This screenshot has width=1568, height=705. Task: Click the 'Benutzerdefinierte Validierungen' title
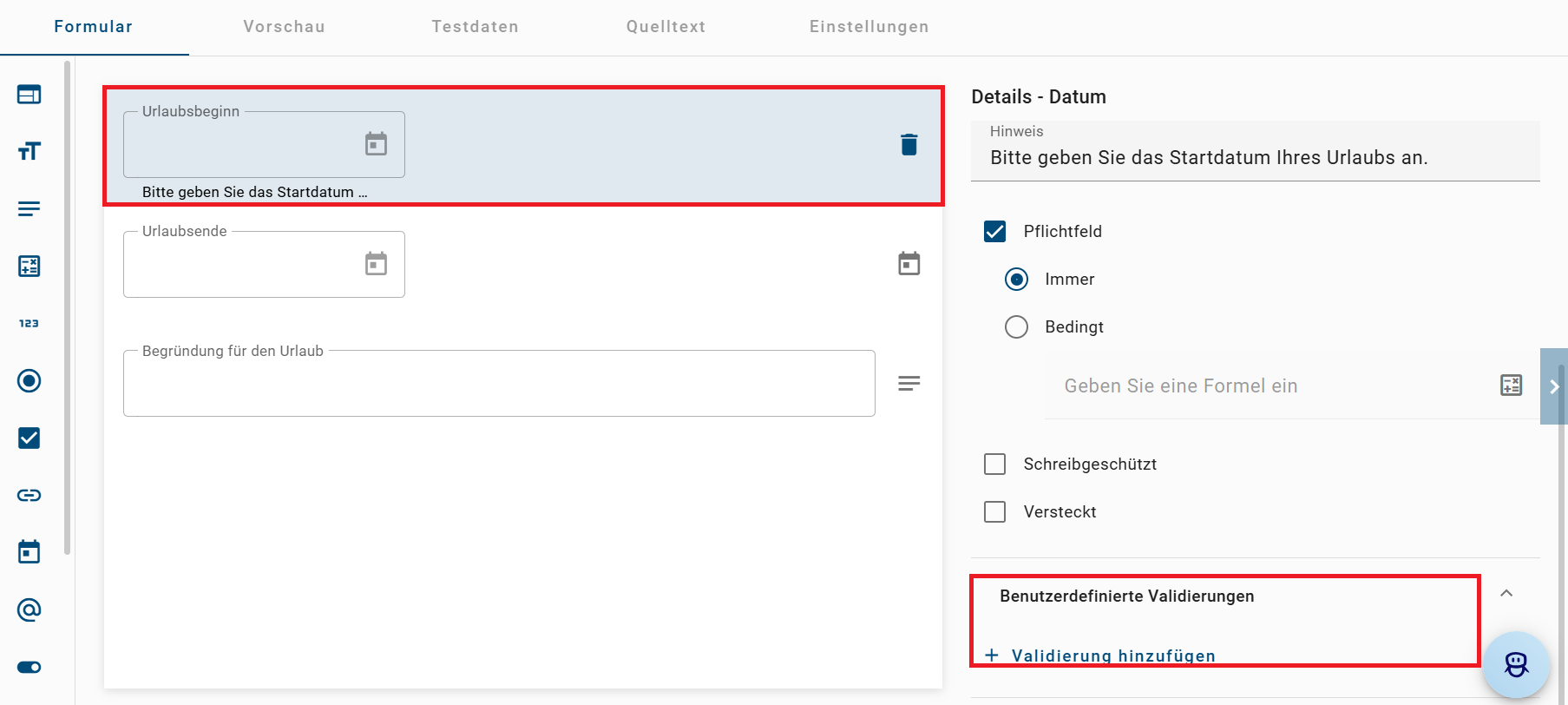(1126, 596)
